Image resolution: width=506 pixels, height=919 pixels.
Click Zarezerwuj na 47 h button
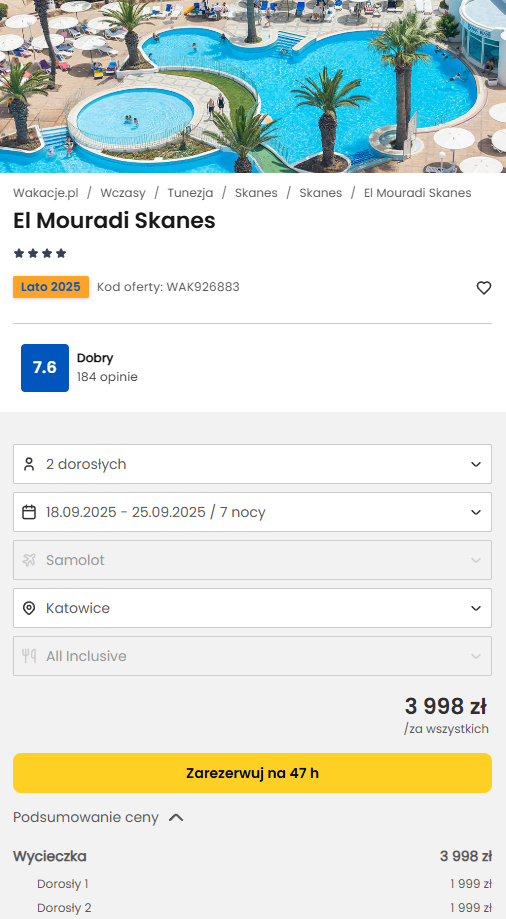[252, 773]
